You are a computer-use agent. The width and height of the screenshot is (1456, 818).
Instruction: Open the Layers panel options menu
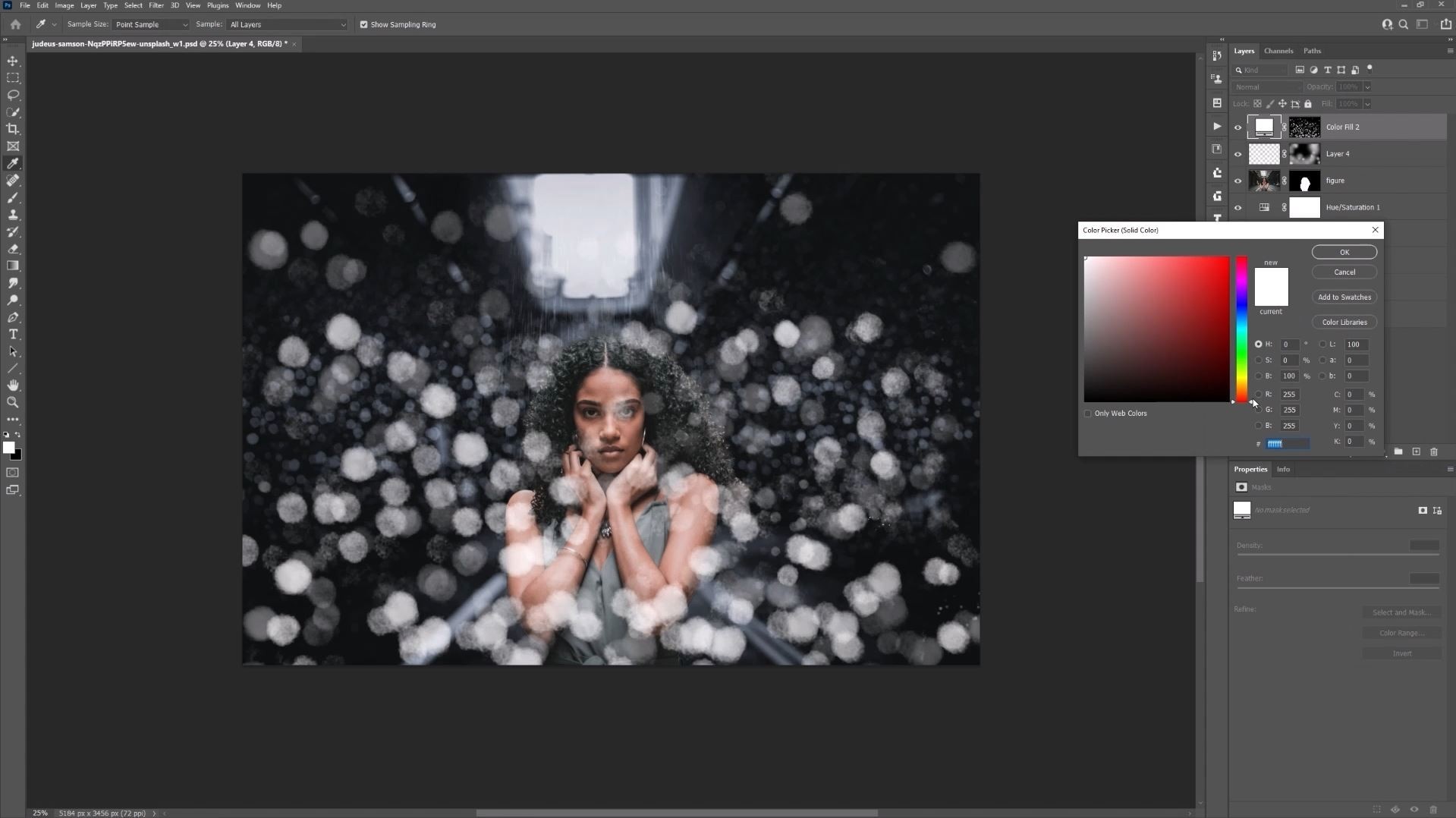1450,51
